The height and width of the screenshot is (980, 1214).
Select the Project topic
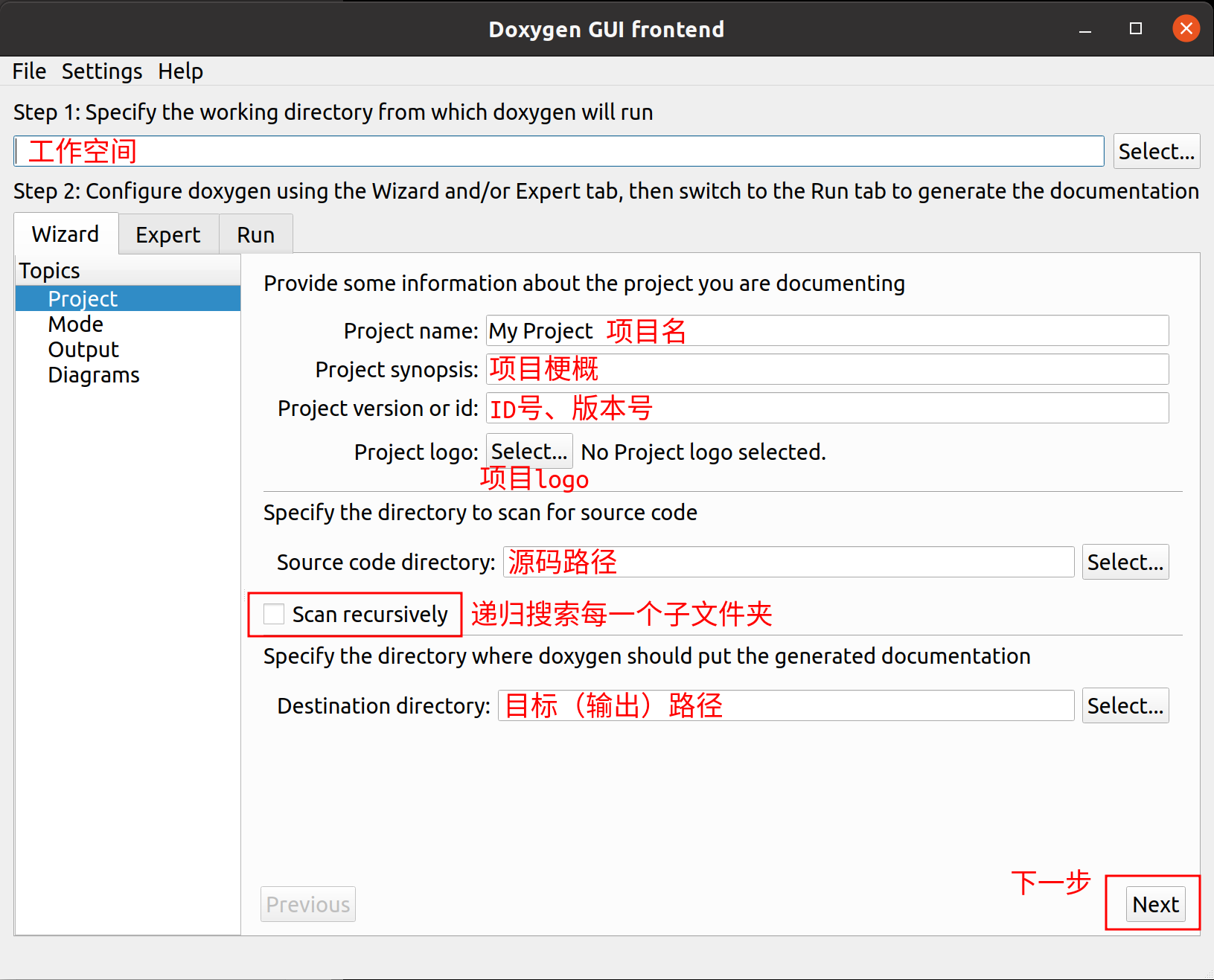point(82,298)
